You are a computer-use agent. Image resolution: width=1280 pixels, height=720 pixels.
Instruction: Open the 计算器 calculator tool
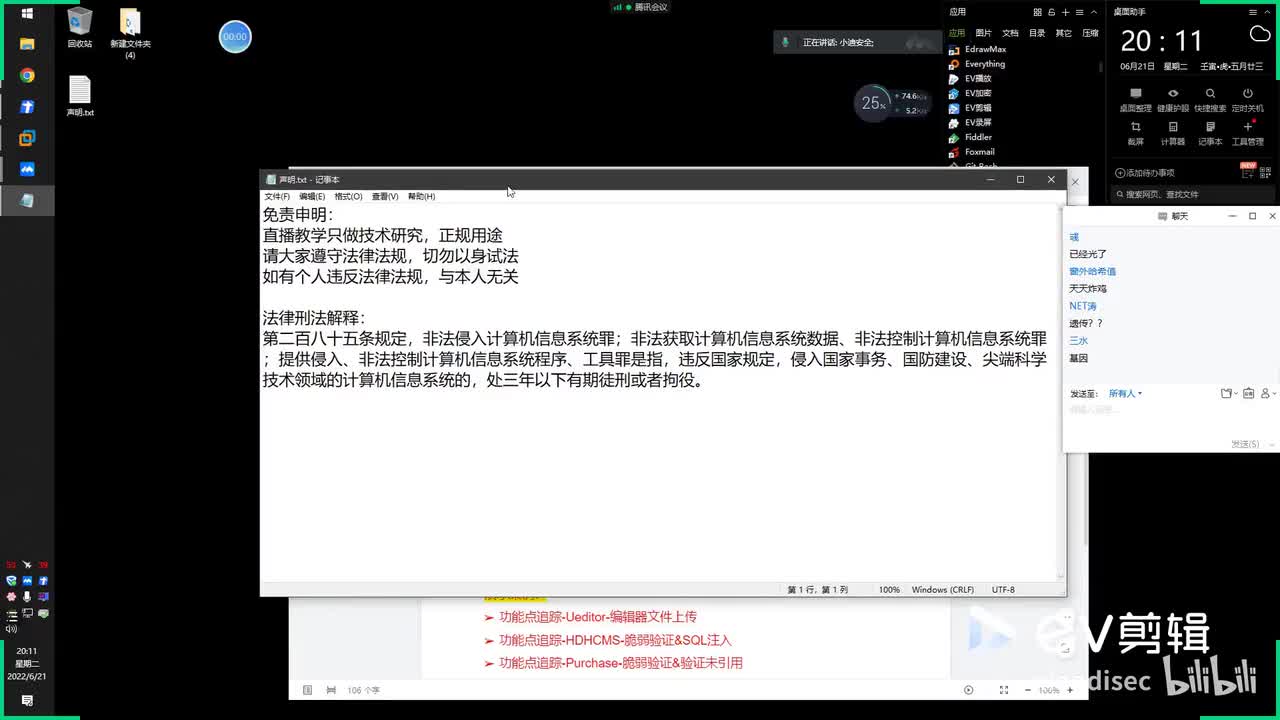[x=1173, y=133]
